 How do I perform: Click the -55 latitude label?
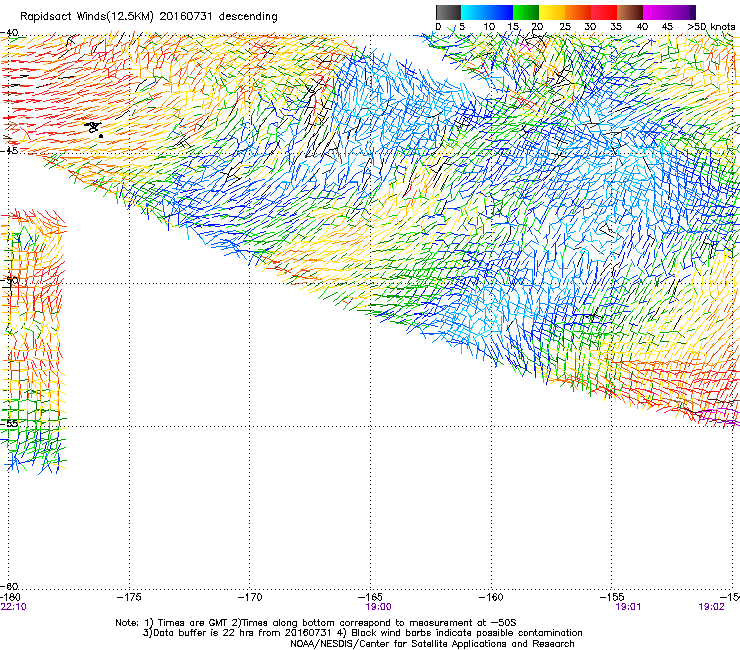click(x=9, y=423)
